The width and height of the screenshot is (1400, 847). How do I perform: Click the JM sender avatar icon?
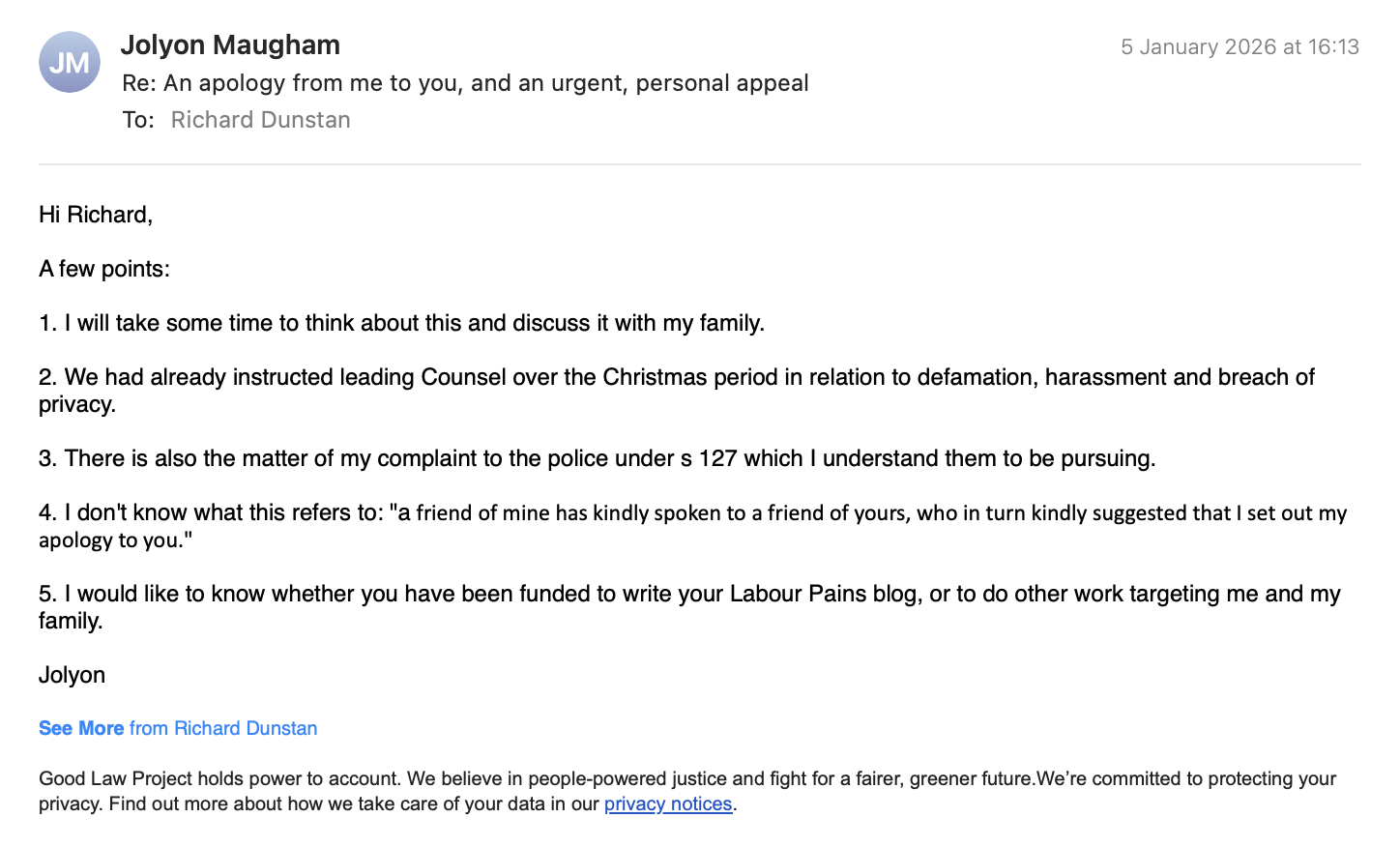point(70,62)
